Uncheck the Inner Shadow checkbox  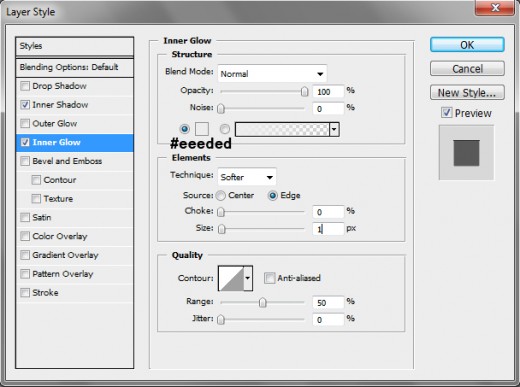[25, 105]
